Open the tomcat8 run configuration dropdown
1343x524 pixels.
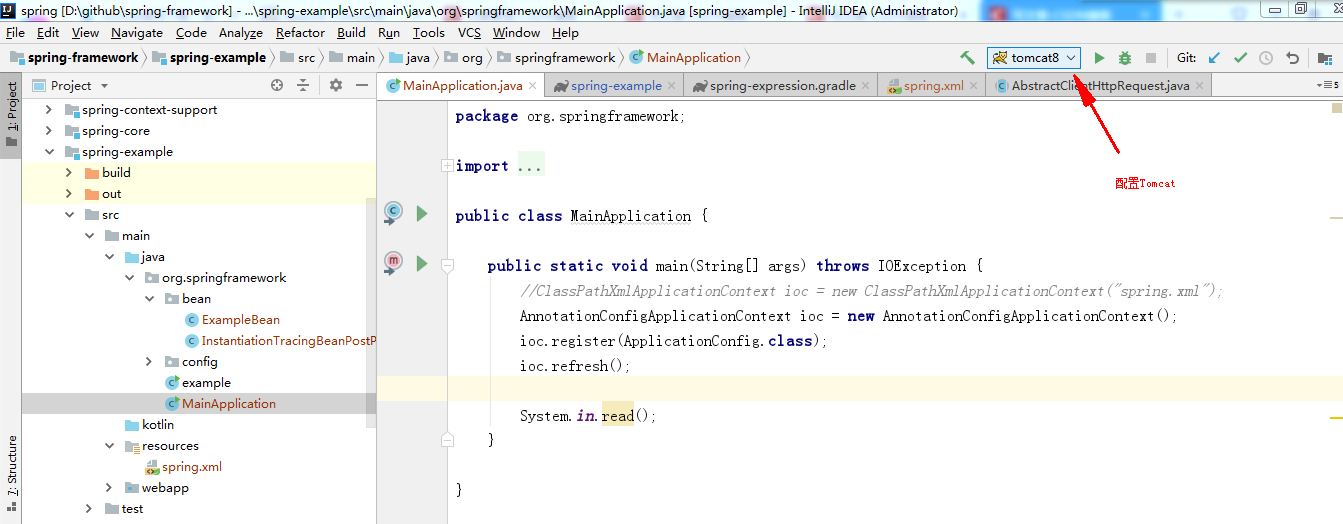pos(1034,58)
